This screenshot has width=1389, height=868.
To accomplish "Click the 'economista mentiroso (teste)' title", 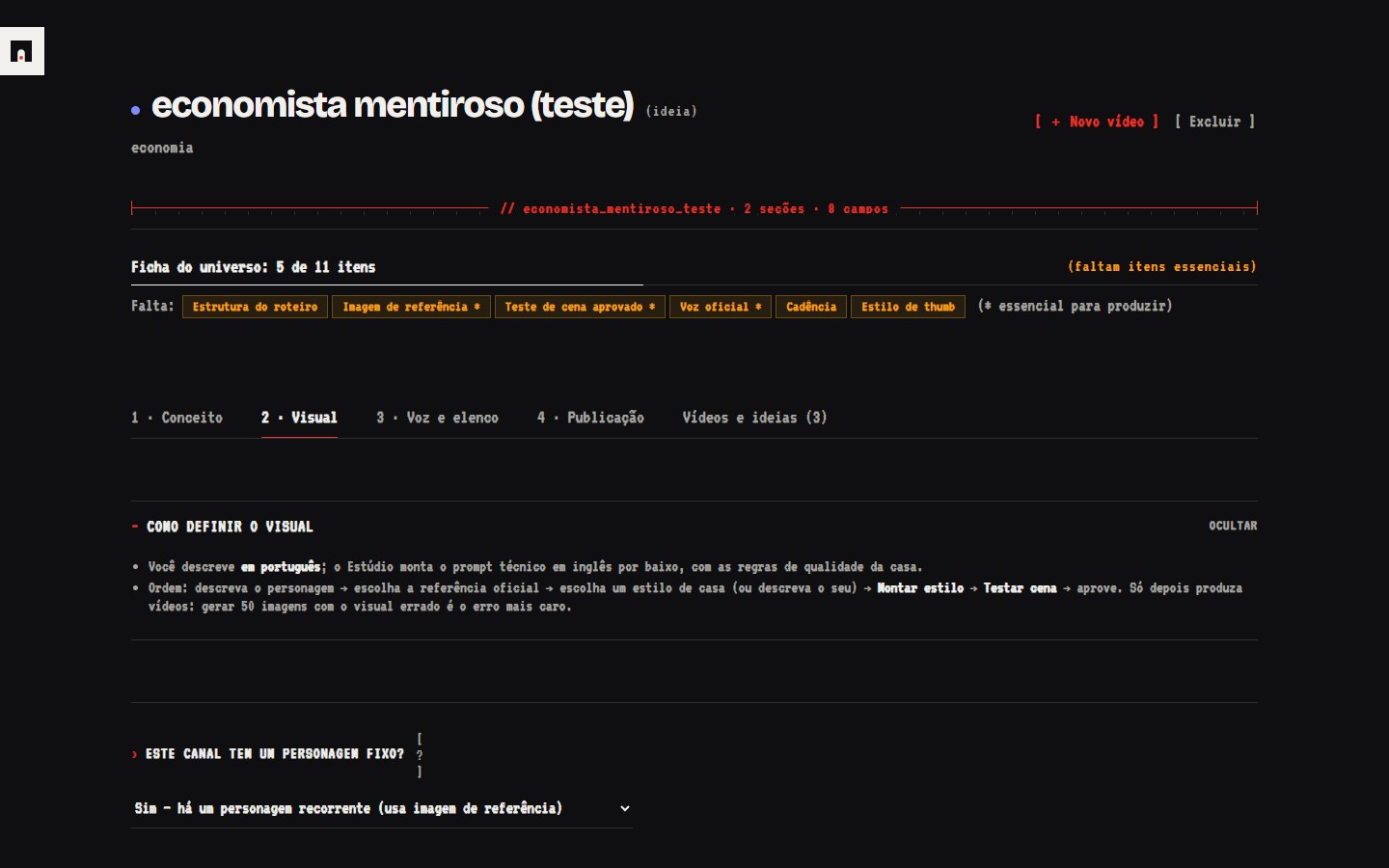I will pyautogui.click(x=393, y=104).
